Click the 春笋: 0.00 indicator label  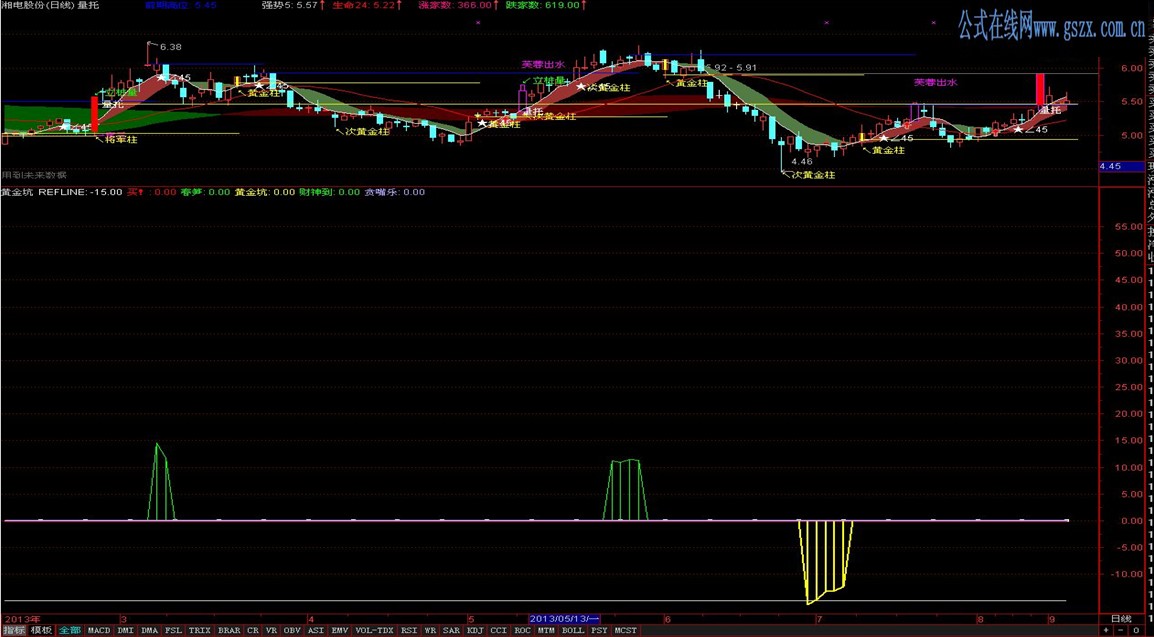click(x=206, y=192)
